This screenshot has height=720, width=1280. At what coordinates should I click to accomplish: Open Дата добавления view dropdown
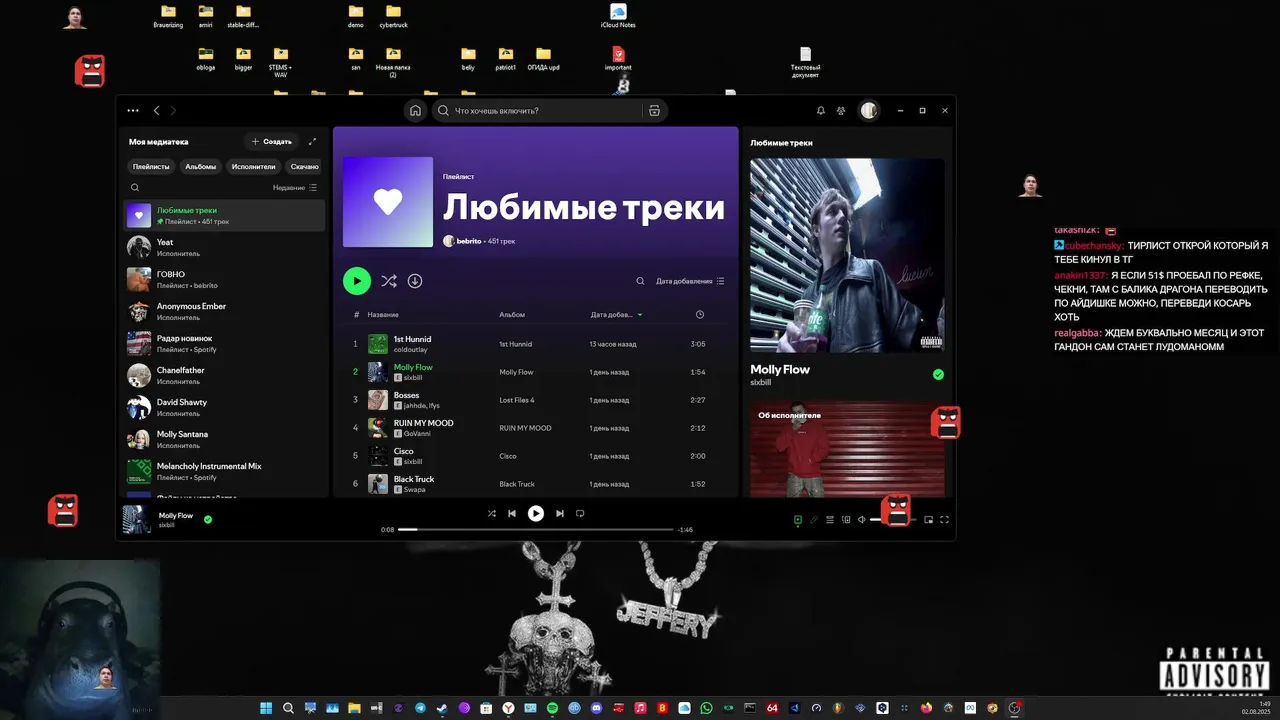tap(690, 281)
